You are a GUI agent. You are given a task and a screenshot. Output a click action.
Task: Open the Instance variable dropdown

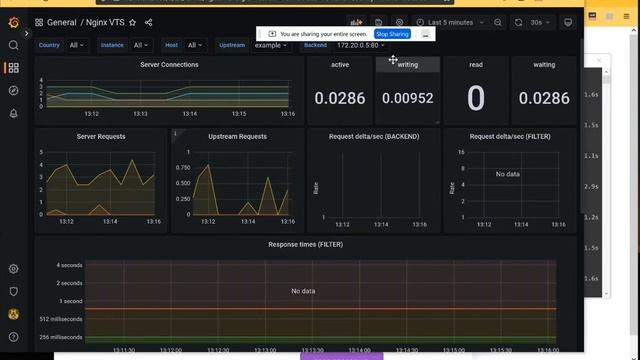point(141,45)
